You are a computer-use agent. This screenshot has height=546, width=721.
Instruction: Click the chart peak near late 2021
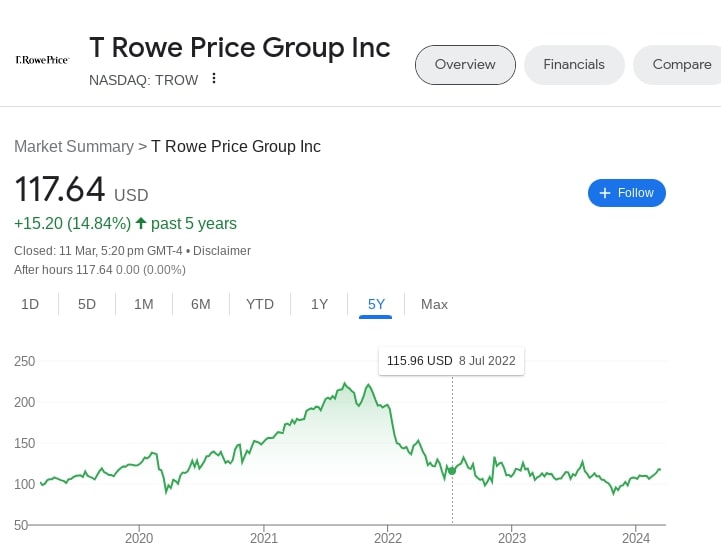(x=344, y=384)
